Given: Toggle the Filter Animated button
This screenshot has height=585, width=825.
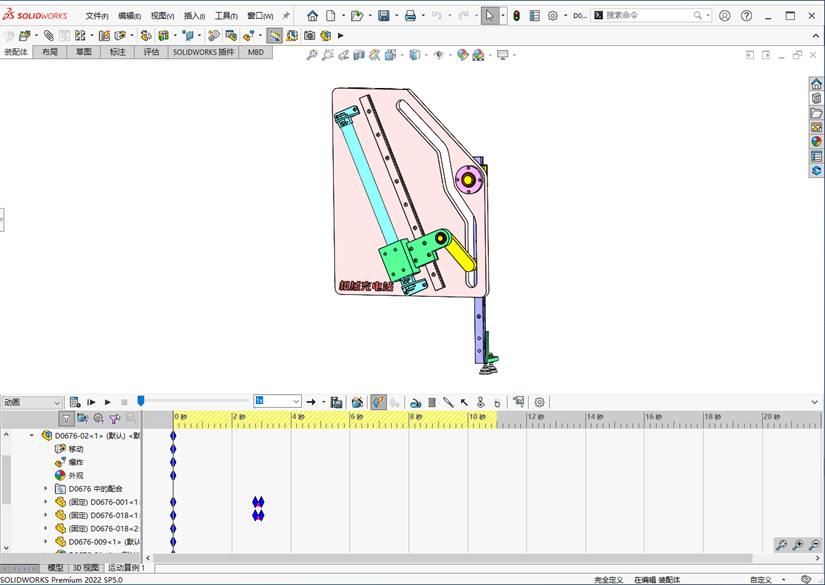Looking at the screenshot, I should pos(83,419).
